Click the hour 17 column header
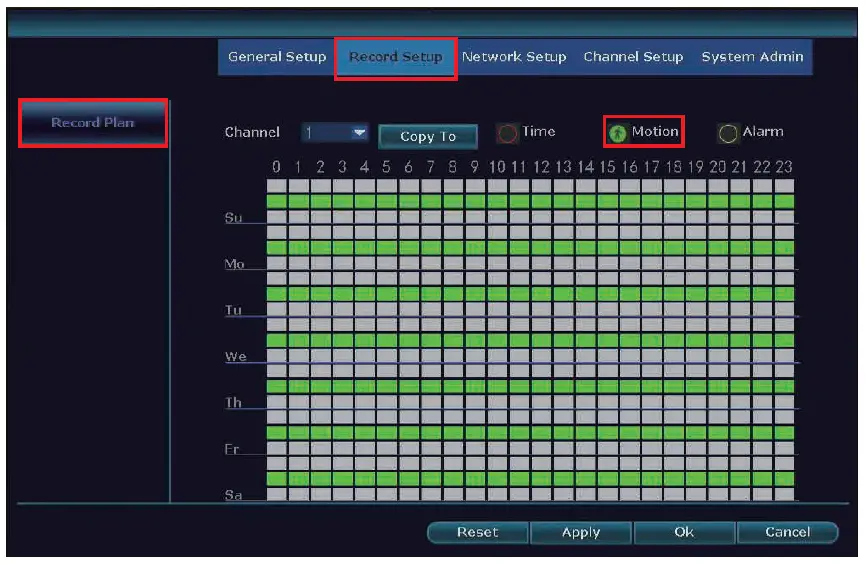This screenshot has height=565, width=866. pos(652,167)
